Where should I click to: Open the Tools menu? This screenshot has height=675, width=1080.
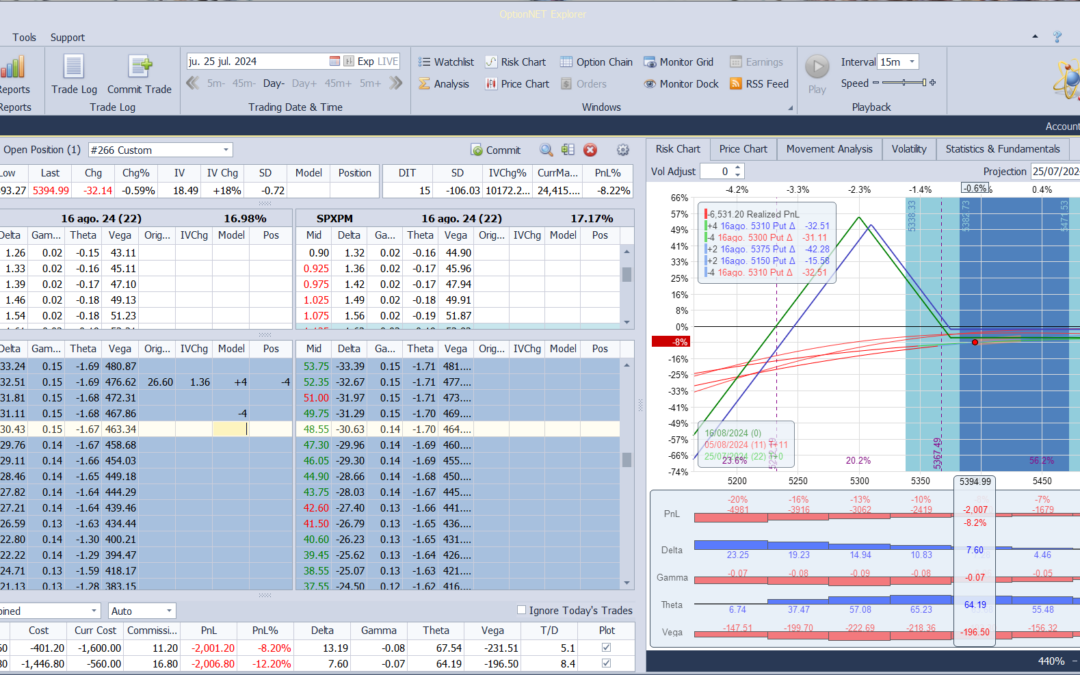24,37
